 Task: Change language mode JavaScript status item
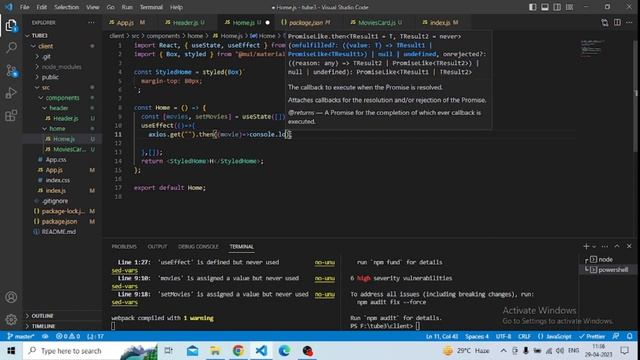pos(555,336)
